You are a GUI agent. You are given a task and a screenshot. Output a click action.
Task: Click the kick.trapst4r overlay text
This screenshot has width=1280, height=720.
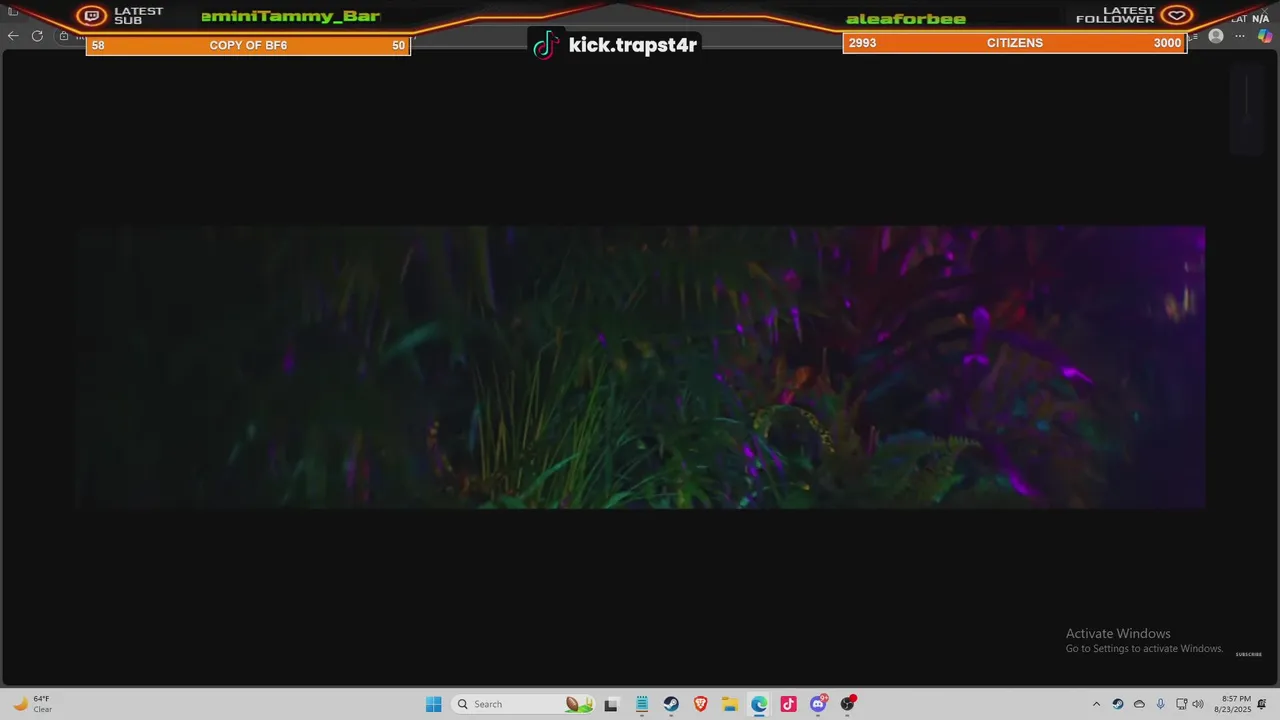point(632,45)
